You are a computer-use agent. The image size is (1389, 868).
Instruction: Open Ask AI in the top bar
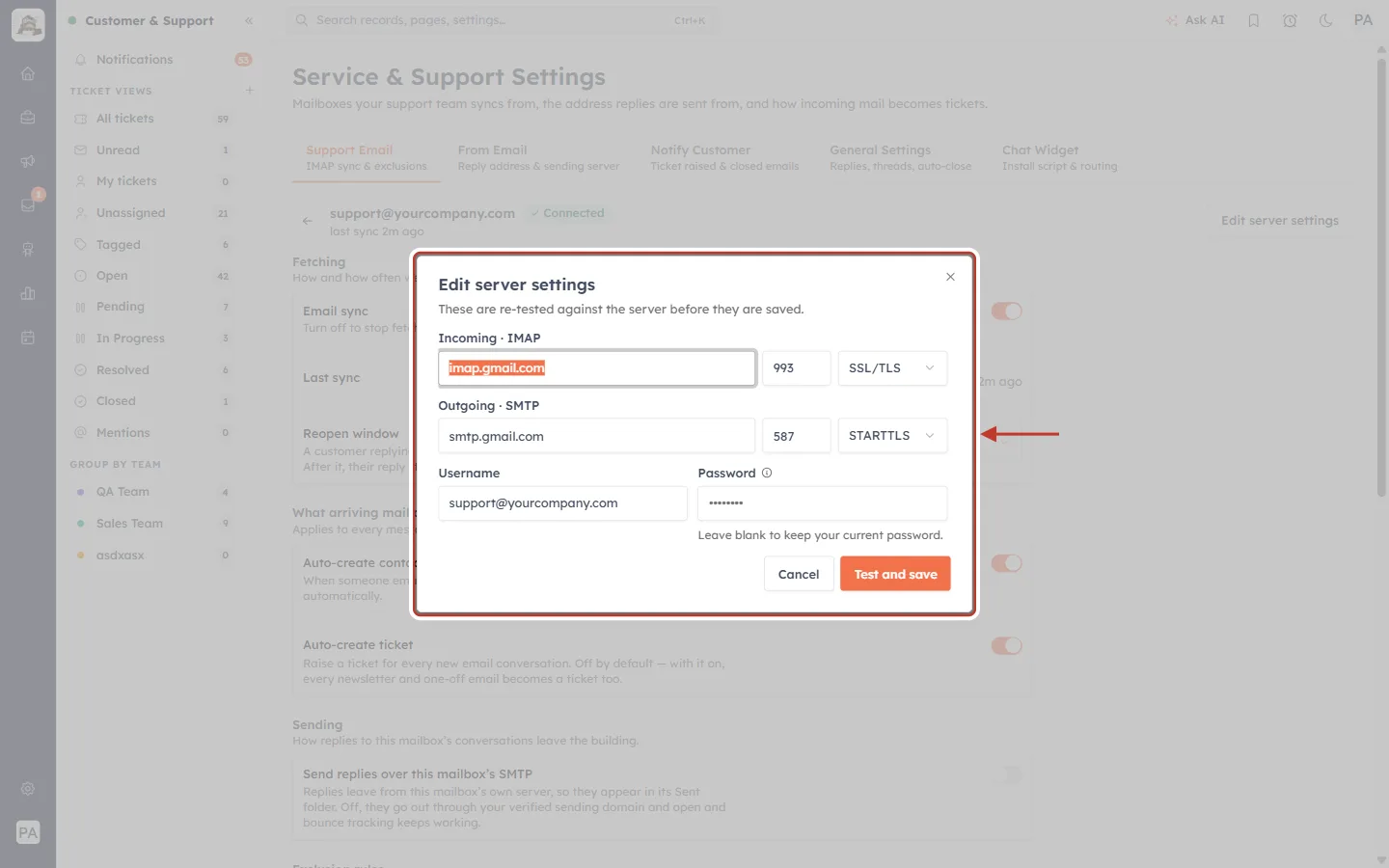pos(1195,20)
